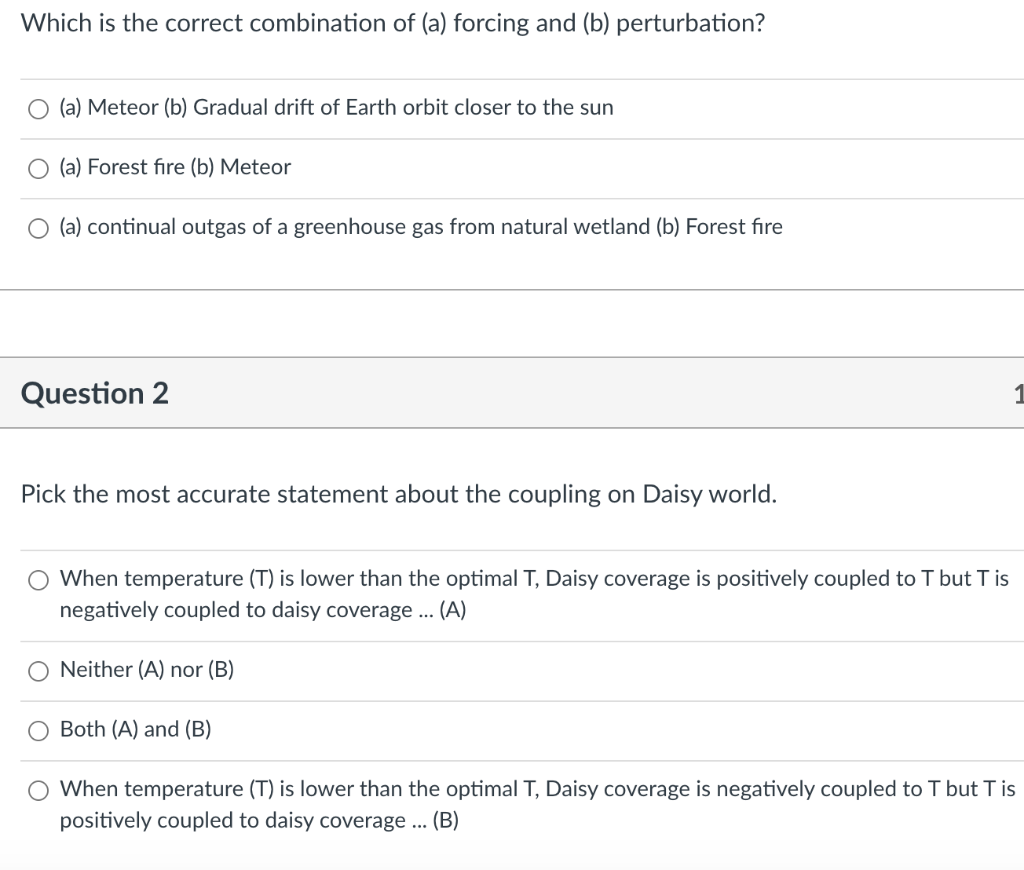Click the forcing and perturbation question text
Viewport: 1024px width, 870px height.
point(393,24)
